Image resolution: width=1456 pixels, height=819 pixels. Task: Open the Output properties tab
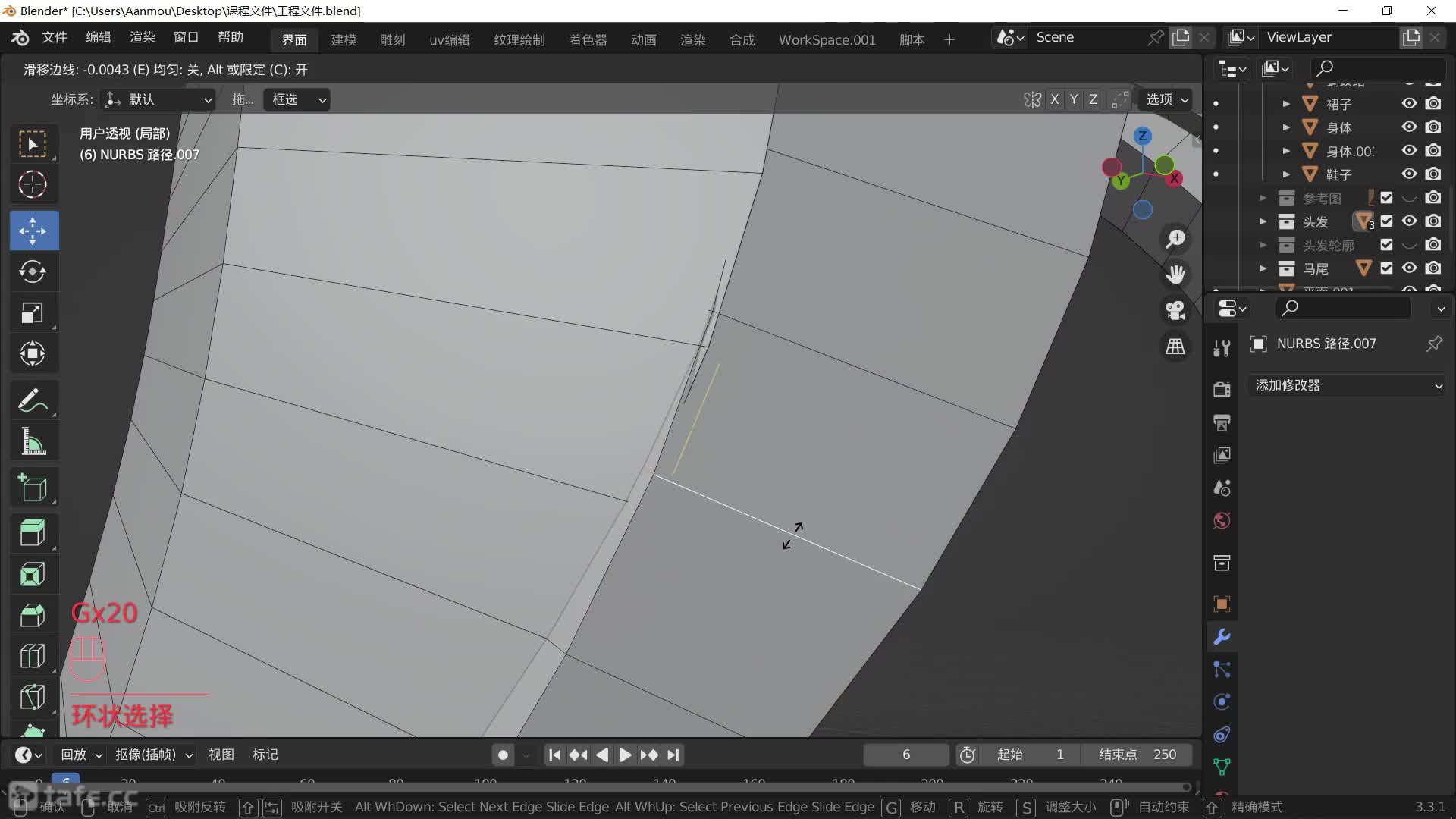coord(1222,422)
